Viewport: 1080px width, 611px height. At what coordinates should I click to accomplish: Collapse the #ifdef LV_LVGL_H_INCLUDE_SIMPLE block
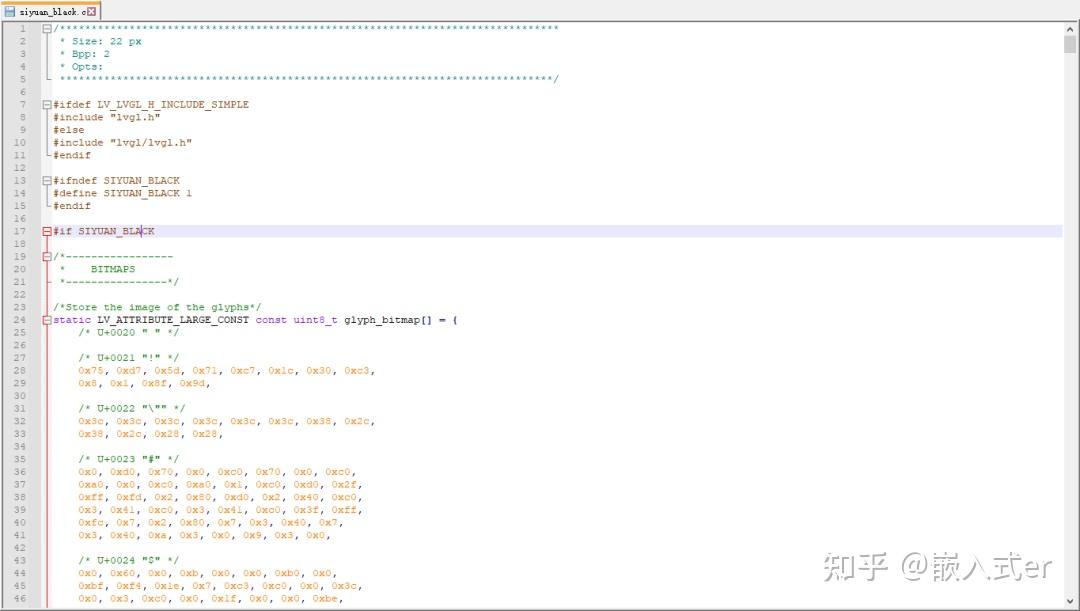(46, 105)
